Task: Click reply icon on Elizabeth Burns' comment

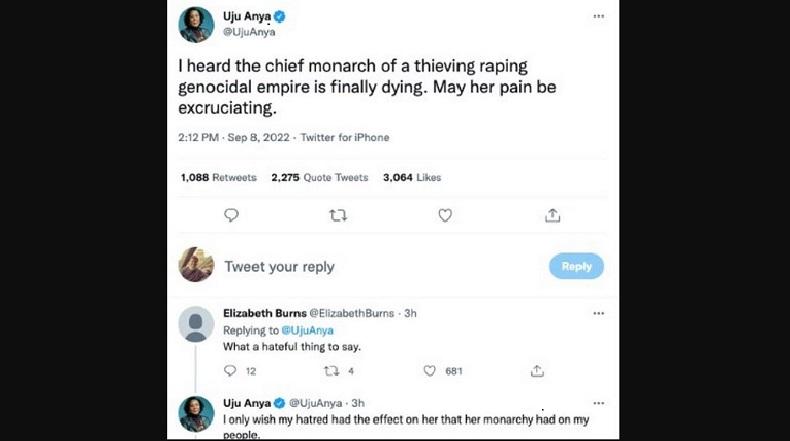Action: [230, 371]
